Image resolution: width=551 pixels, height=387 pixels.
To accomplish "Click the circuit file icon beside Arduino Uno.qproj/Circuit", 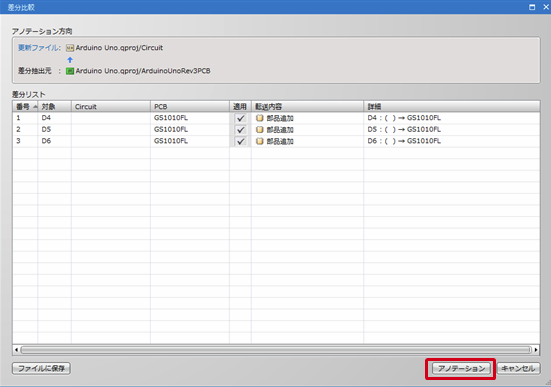I will coord(70,48).
